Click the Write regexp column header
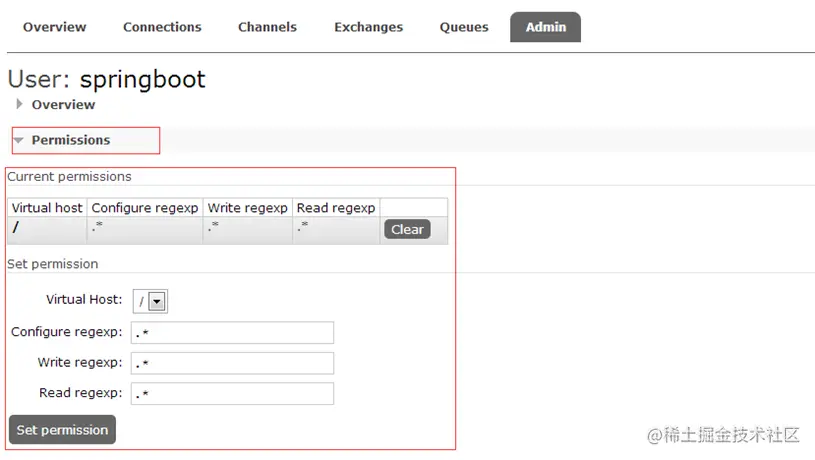Screen dimensions: 815x460 247,208
